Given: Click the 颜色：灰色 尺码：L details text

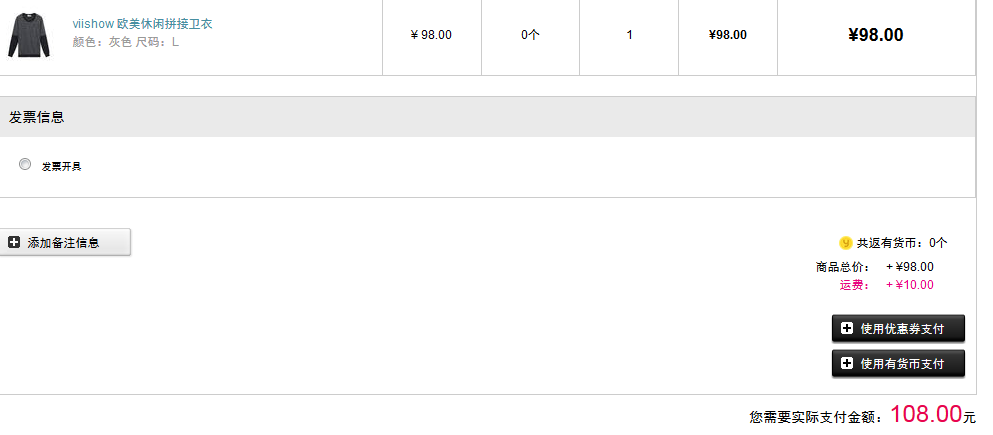Looking at the screenshot, I should click(126, 42).
